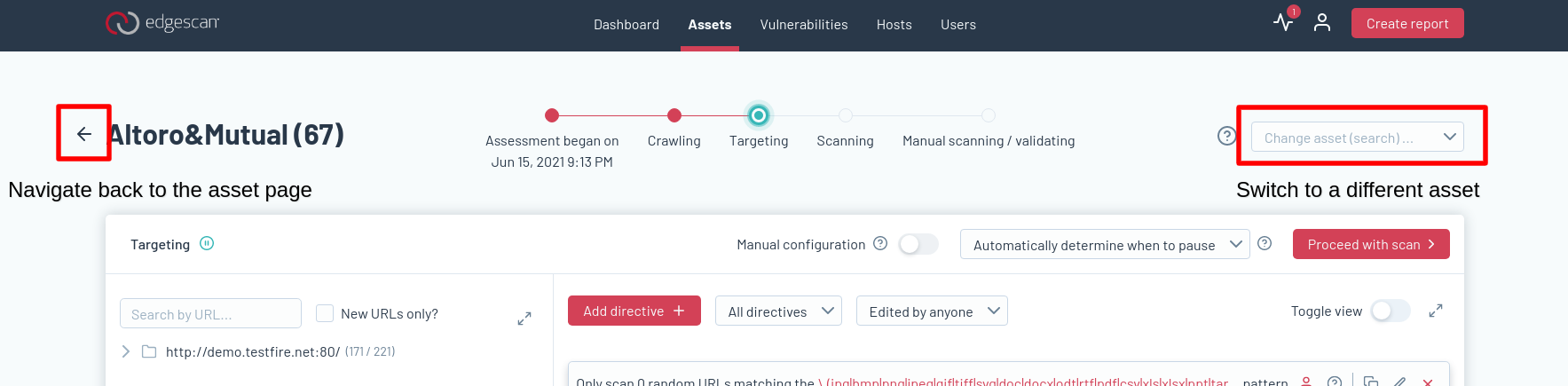Click the help icon beside Change asset search
This screenshot has width=1568, height=386.
click(x=1226, y=136)
